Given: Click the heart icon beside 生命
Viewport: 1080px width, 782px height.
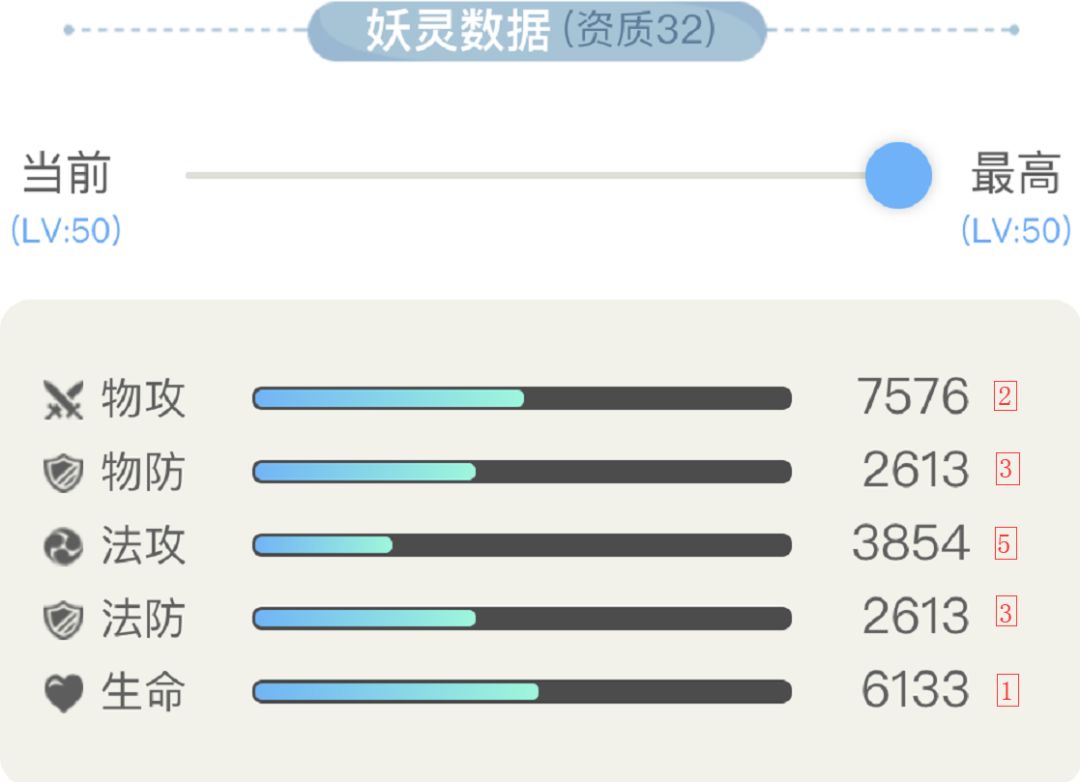Looking at the screenshot, I should coord(63,692).
